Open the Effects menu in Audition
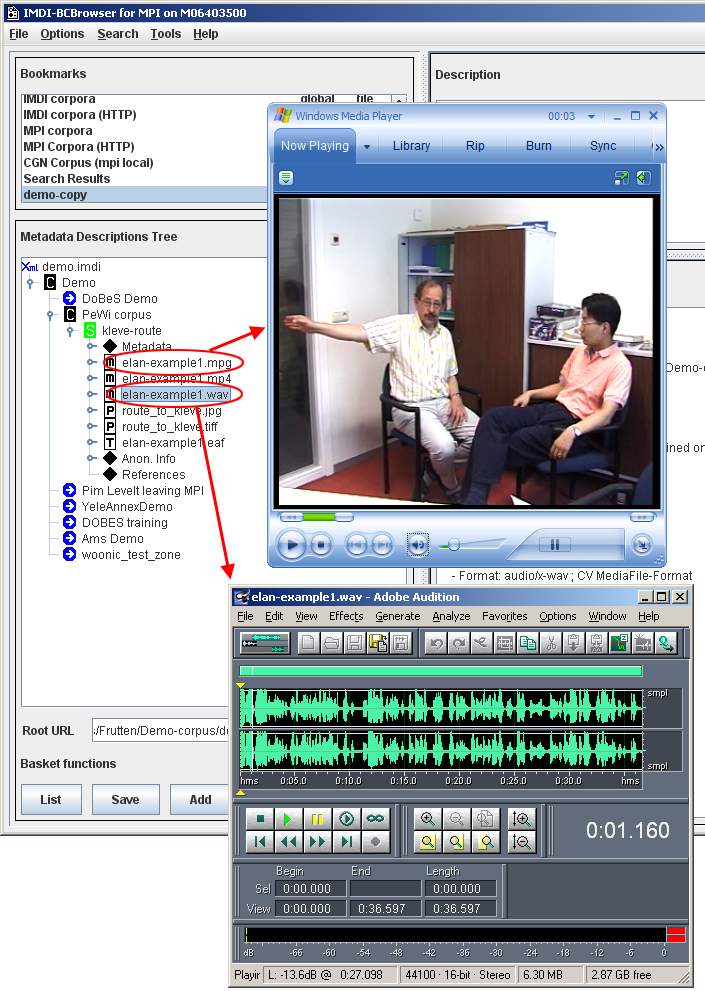 point(346,616)
